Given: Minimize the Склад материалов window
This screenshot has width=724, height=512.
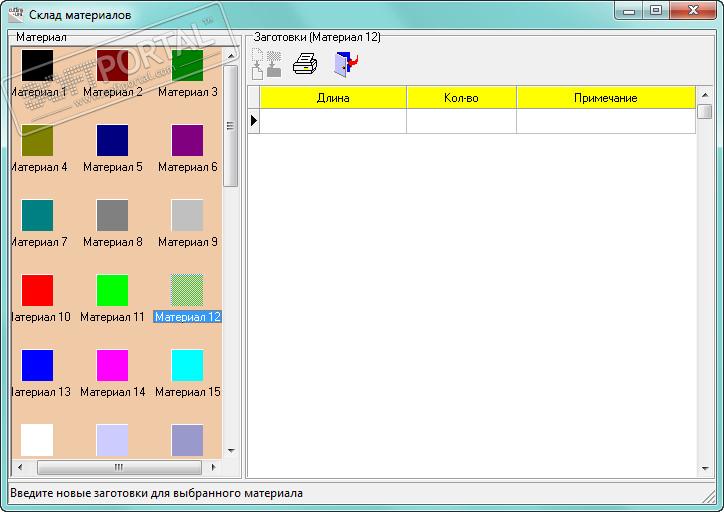Looking at the screenshot, I should tap(629, 11).
